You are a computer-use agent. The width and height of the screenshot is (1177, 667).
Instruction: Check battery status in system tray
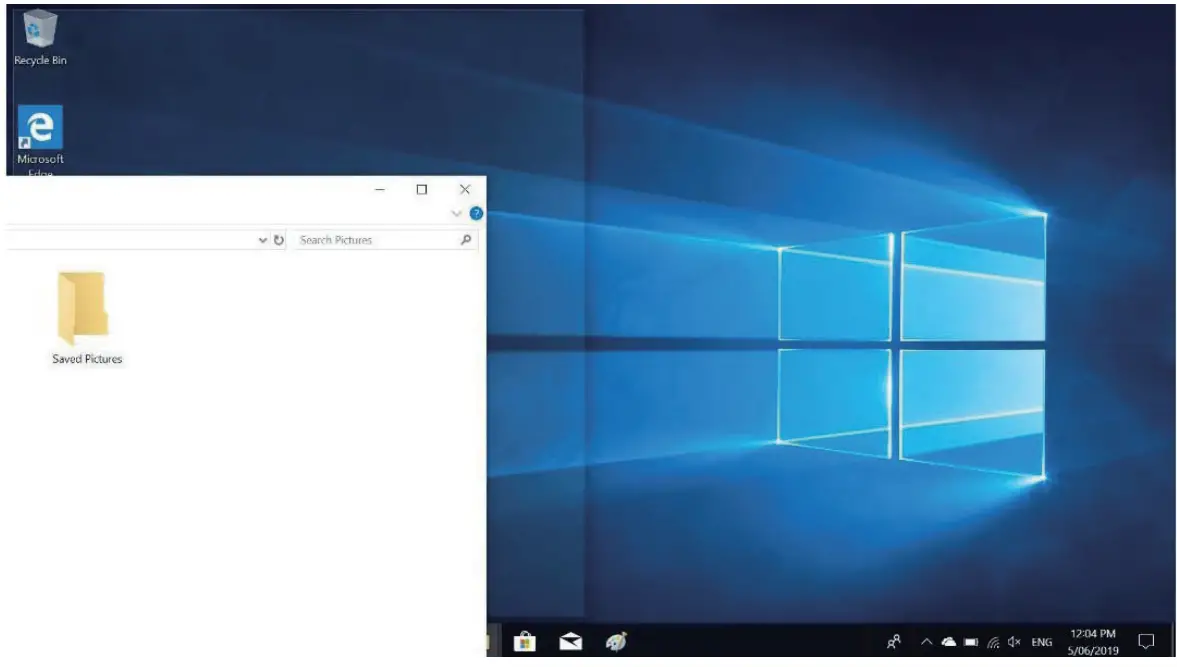(970, 641)
